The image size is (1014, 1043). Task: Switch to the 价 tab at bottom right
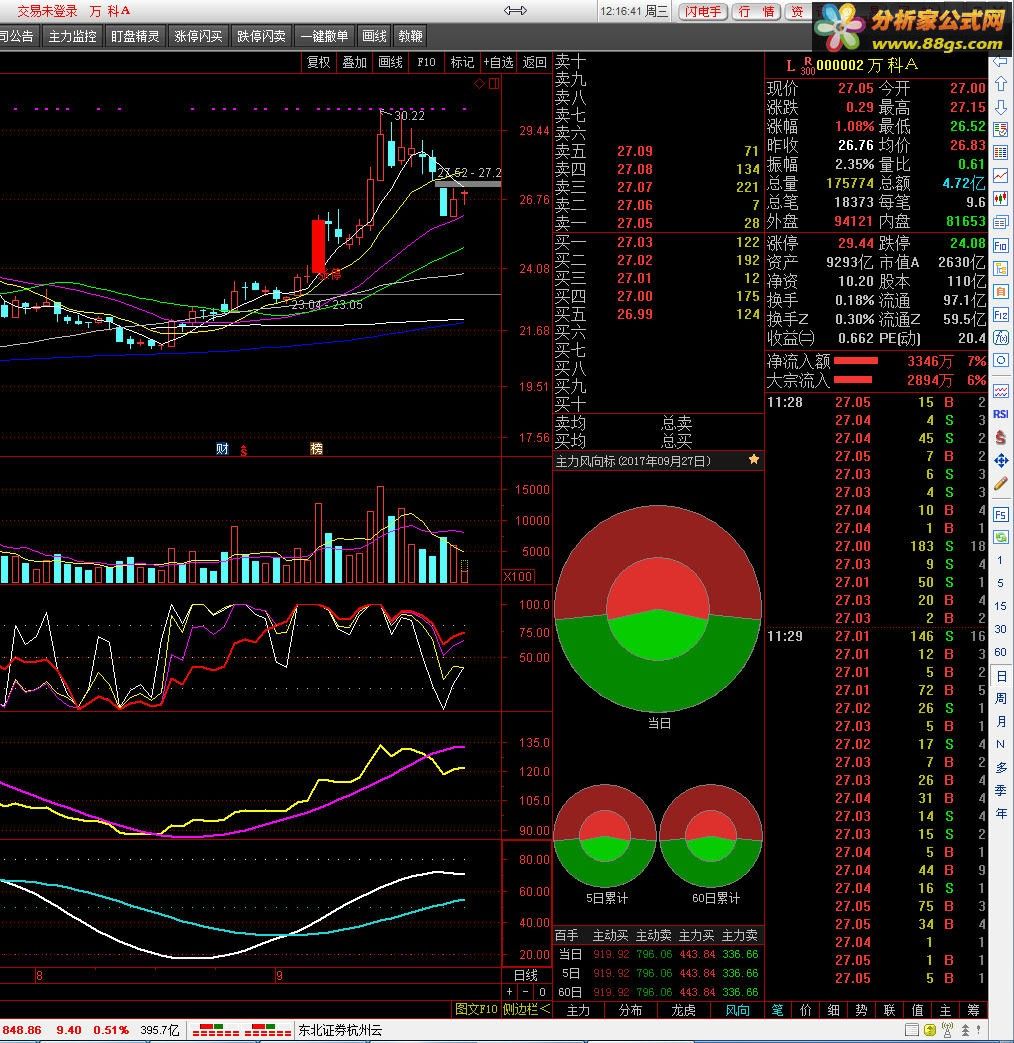click(806, 1010)
